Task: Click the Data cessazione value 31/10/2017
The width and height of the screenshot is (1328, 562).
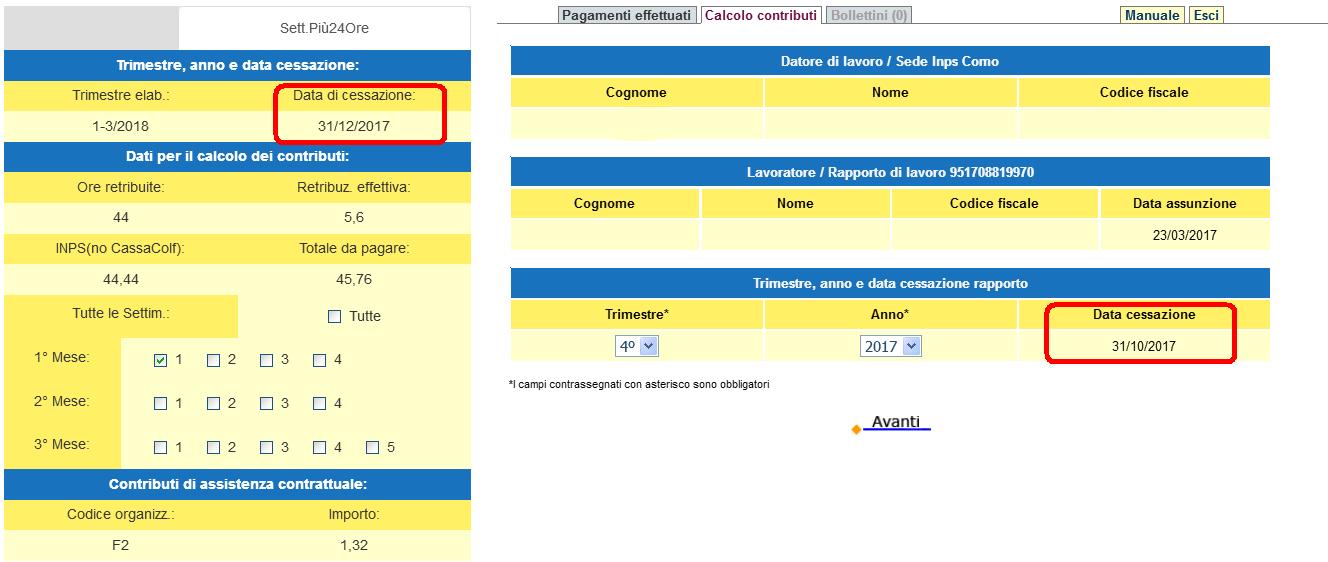Action: [1143, 346]
